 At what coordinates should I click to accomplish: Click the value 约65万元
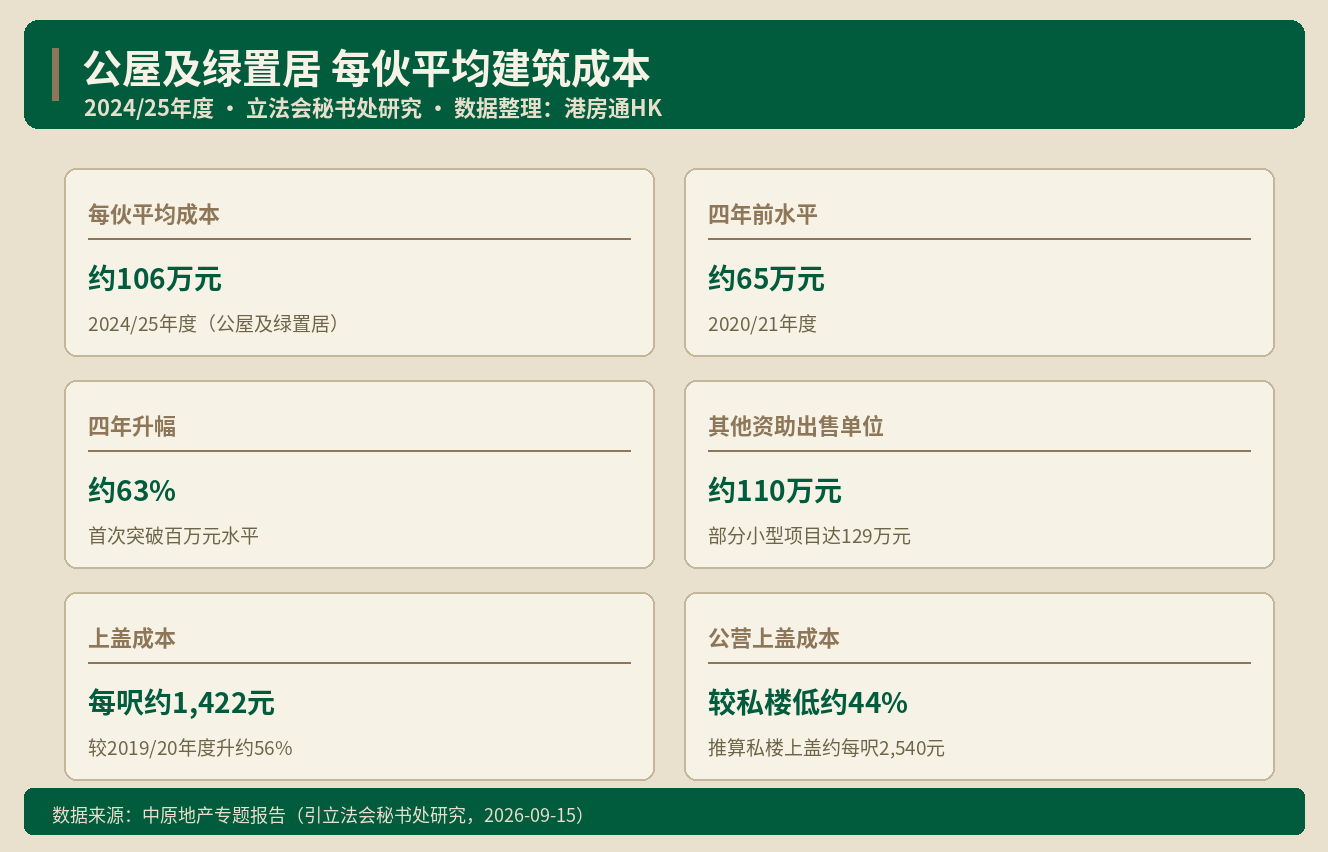click(x=766, y=279)
